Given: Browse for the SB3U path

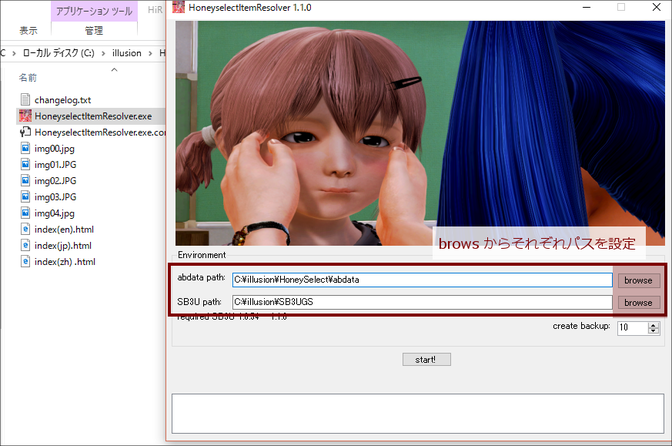Looking at the screenshot, I should click(x=639, y=302).
